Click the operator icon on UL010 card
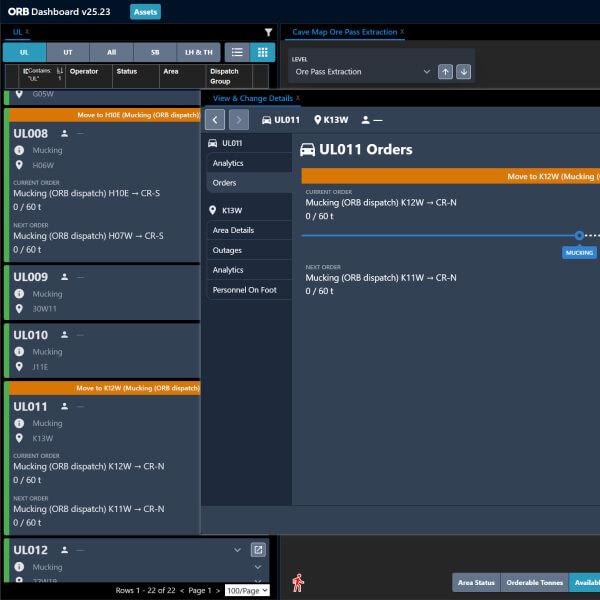The height and width of the screenshot is (600, 600). tap(64, 335)
